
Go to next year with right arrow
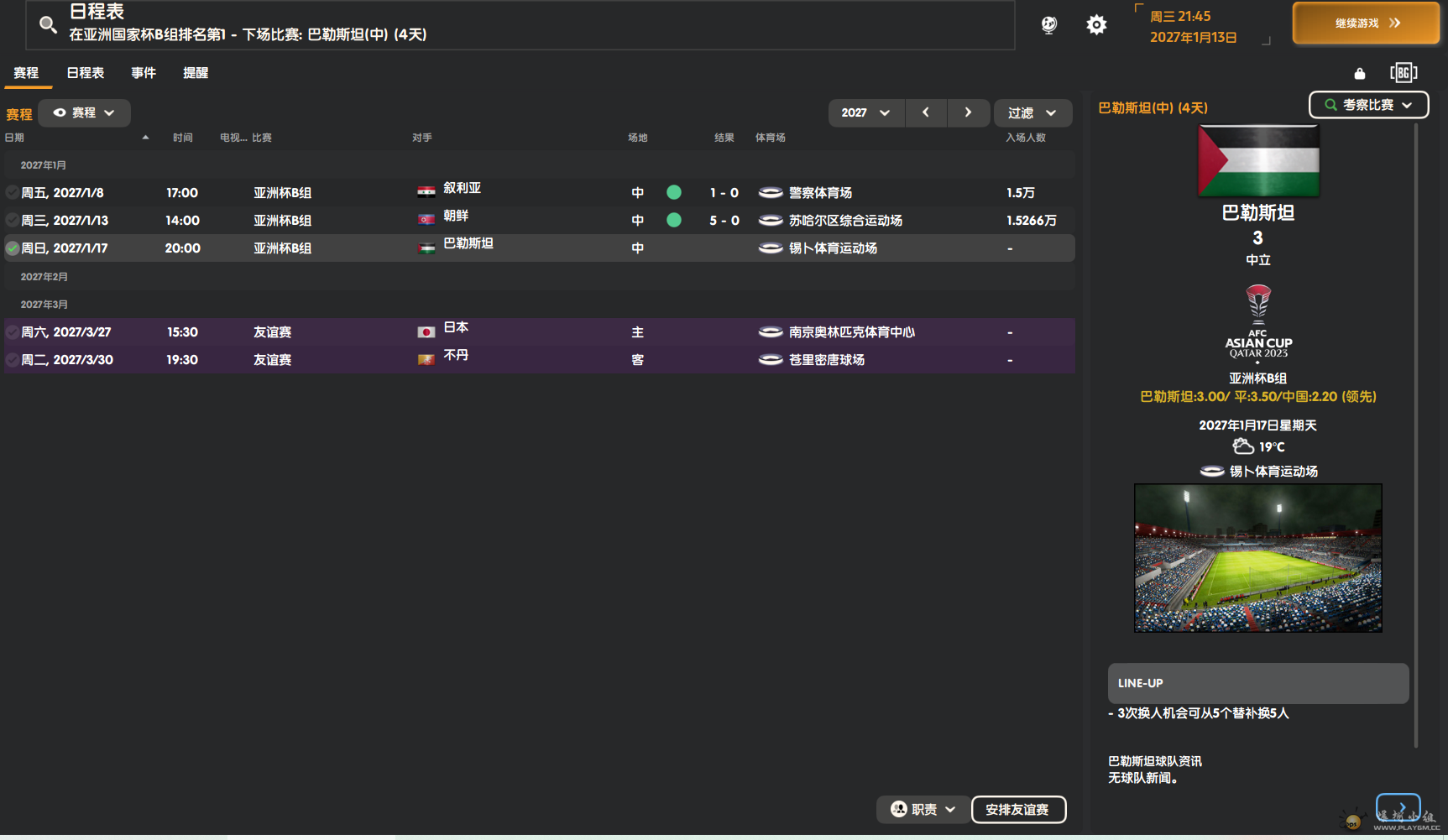click(968, 112)
